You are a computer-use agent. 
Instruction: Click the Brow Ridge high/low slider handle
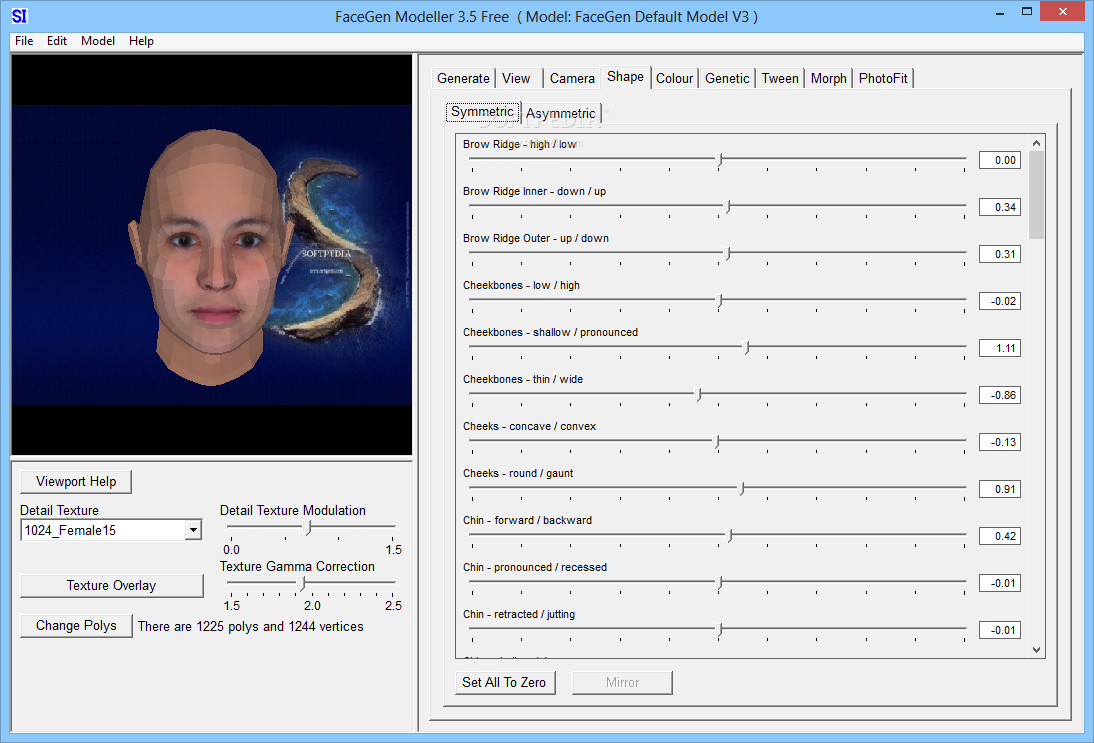point(720,160)
